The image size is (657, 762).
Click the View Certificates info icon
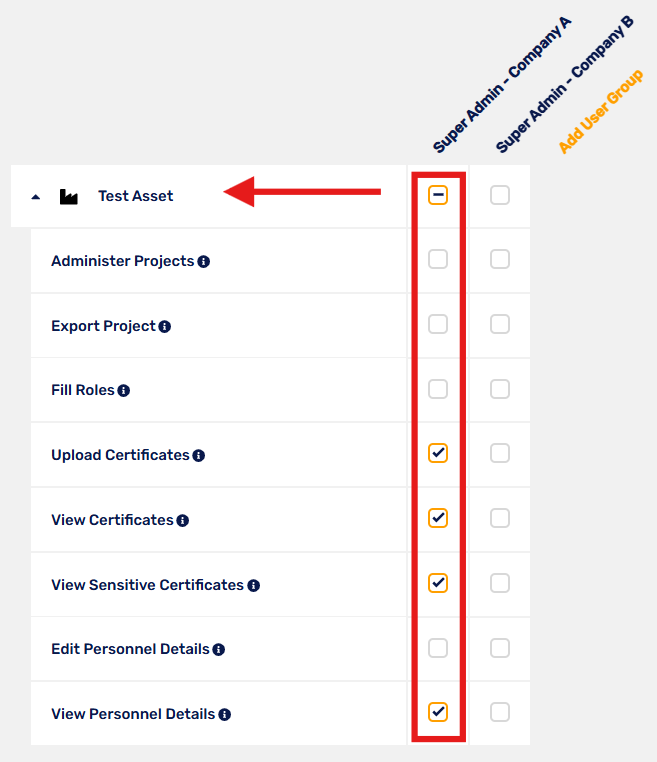pyautogui.click(x=183, y=521)
